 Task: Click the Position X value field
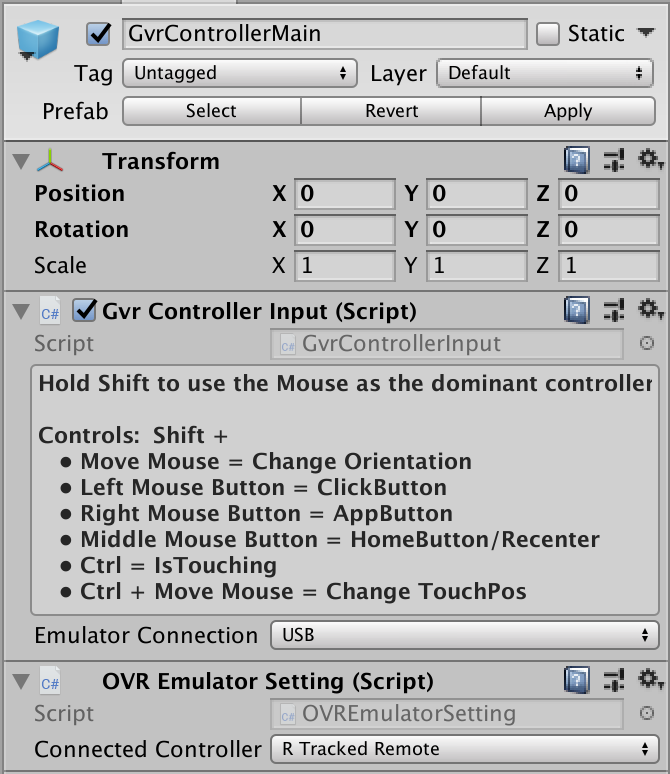coord(343,193)
